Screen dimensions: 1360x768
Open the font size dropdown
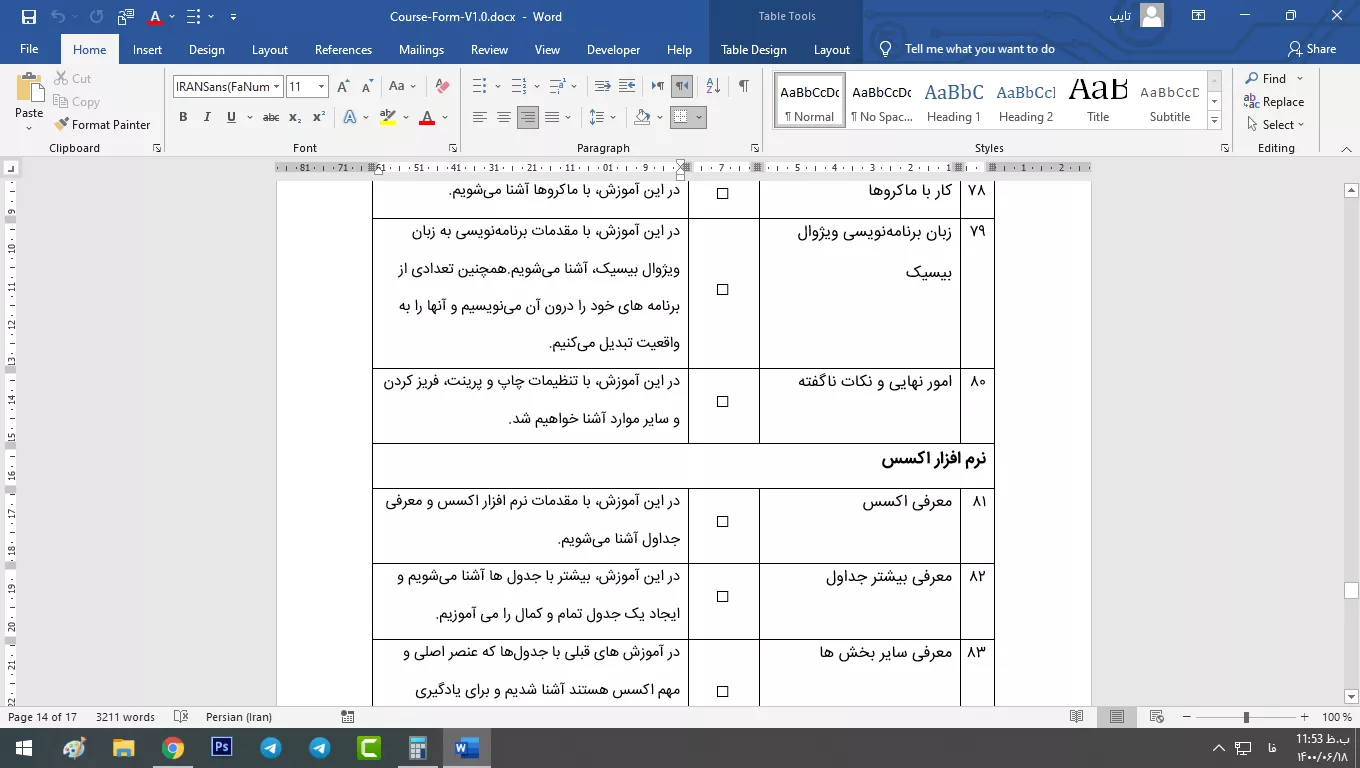click(x=321, y=87)
